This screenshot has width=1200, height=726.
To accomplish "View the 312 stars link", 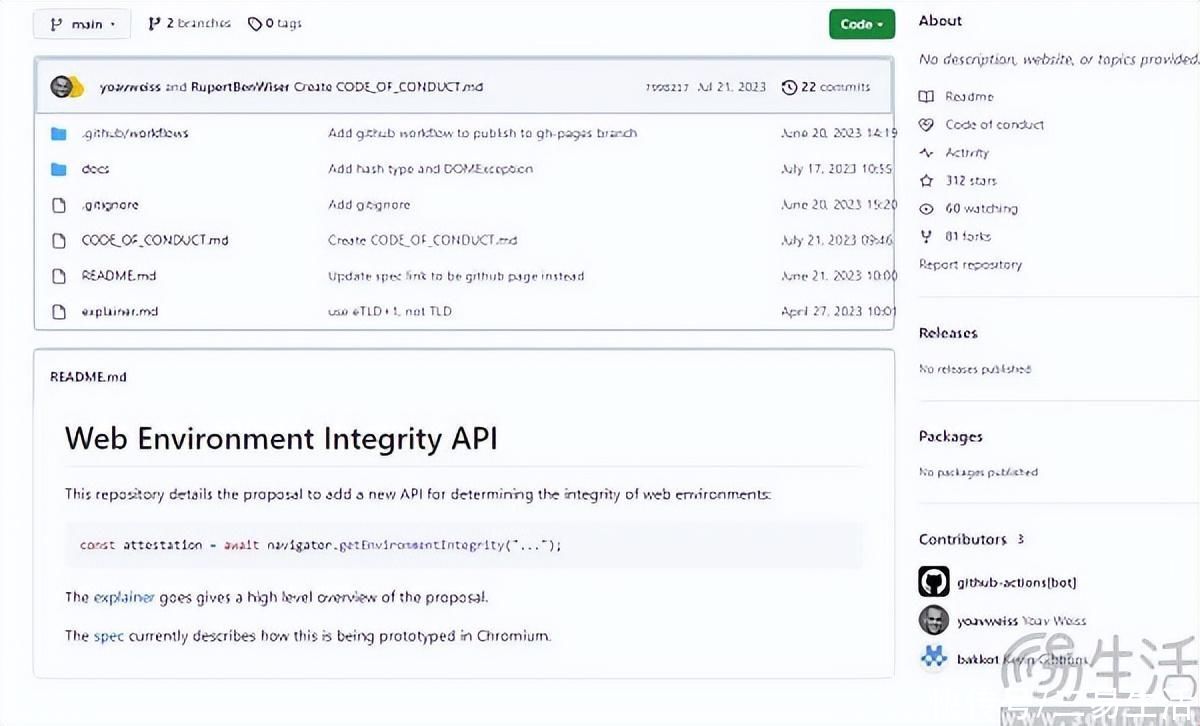I will pyautogui.click(x=971, y=181).
